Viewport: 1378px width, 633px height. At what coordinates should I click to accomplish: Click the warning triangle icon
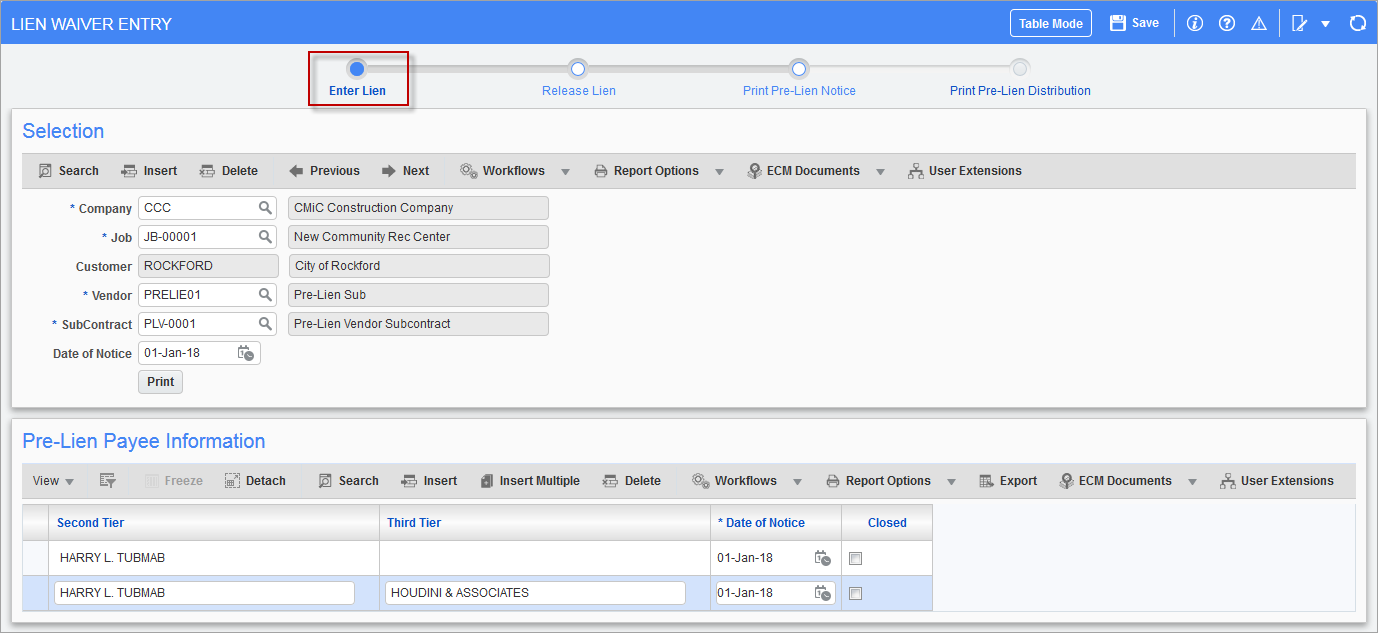tap(1258, 23)
